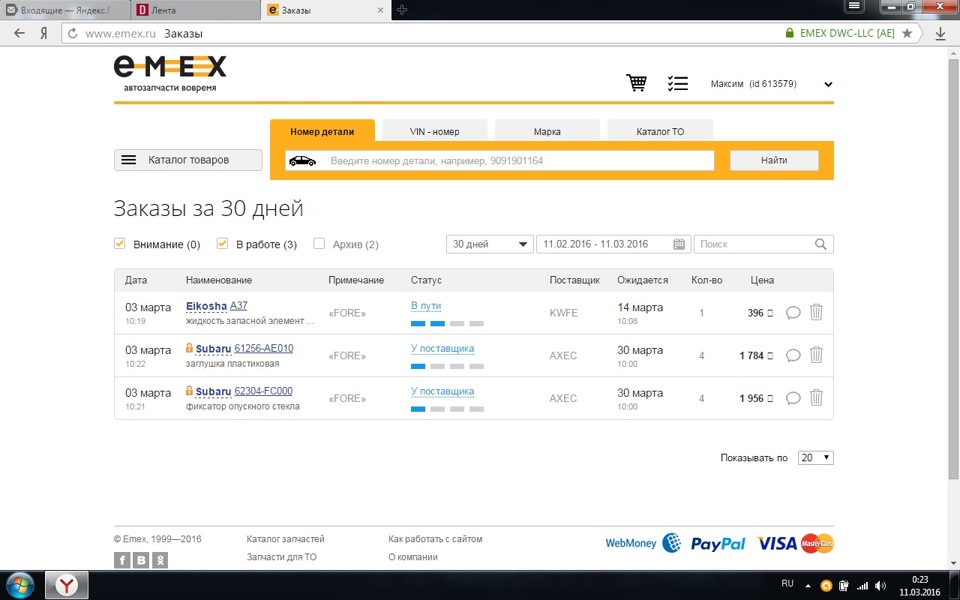Open the orders list icon next to cart

[678, 84]
